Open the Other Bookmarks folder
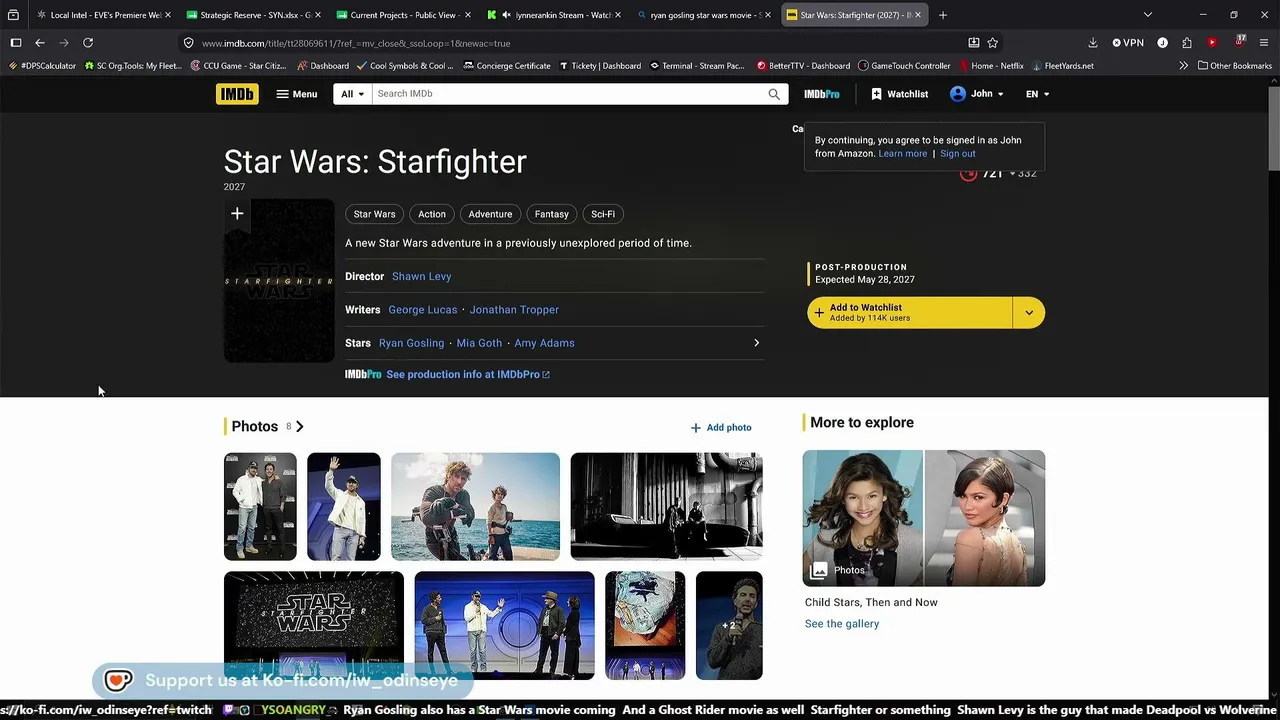Image resolution: width=1280 pixels, height=720 pixels. (x=1235, y=66)
